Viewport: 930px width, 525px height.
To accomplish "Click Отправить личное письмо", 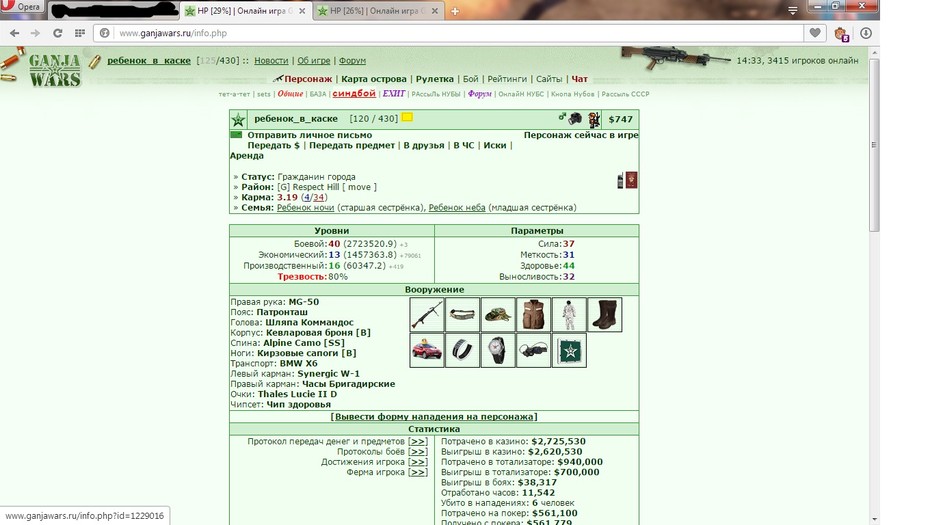I will coord(310,135).
